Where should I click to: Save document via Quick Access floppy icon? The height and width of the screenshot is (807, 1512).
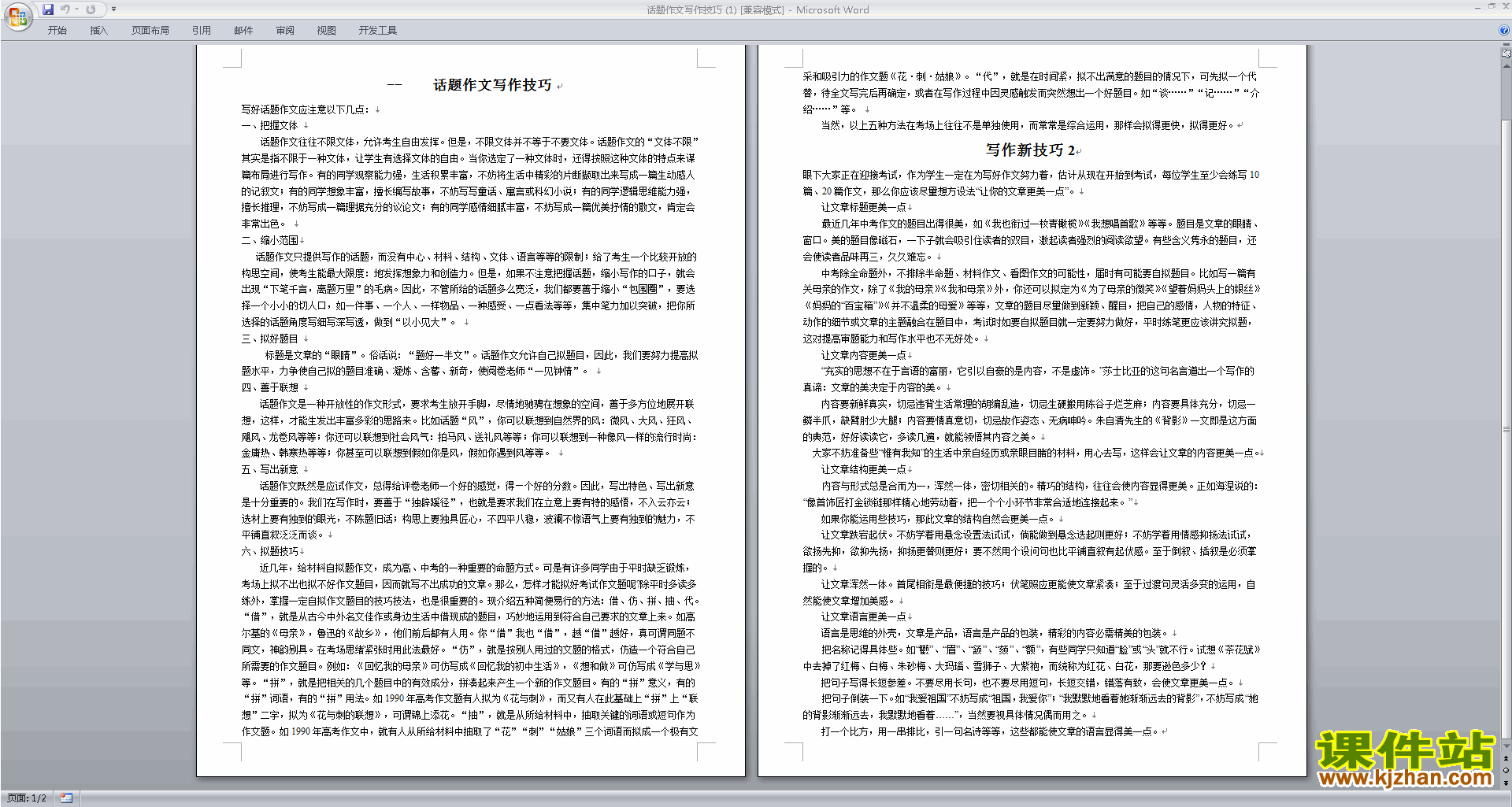[x=48, y=9]
